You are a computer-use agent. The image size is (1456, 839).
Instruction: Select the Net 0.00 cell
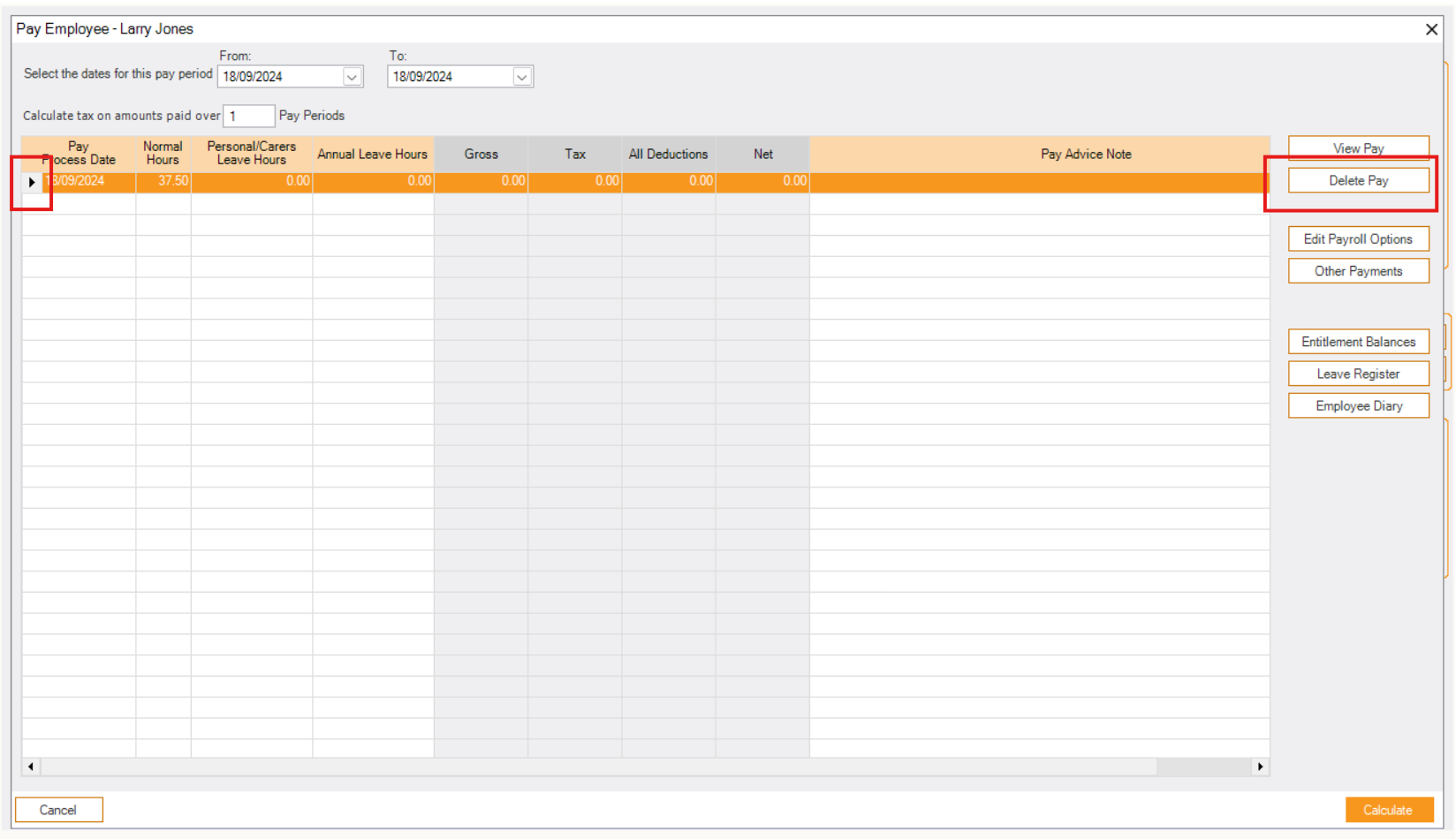[762, 181]
